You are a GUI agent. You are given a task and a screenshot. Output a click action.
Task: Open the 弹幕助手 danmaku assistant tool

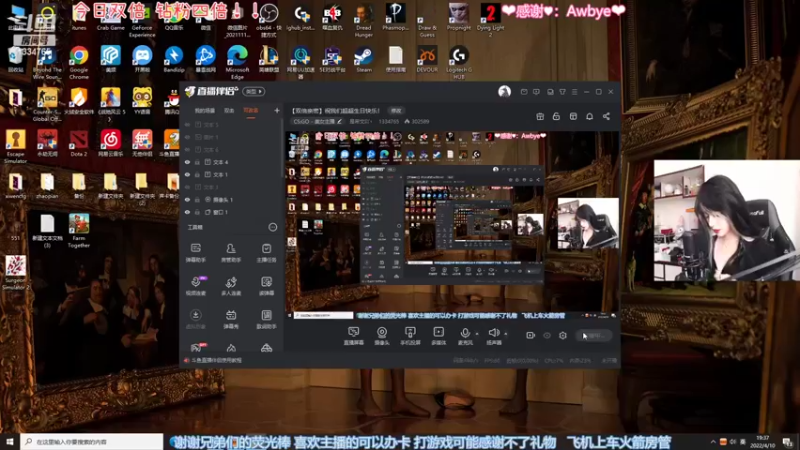[x=195, y=253]
